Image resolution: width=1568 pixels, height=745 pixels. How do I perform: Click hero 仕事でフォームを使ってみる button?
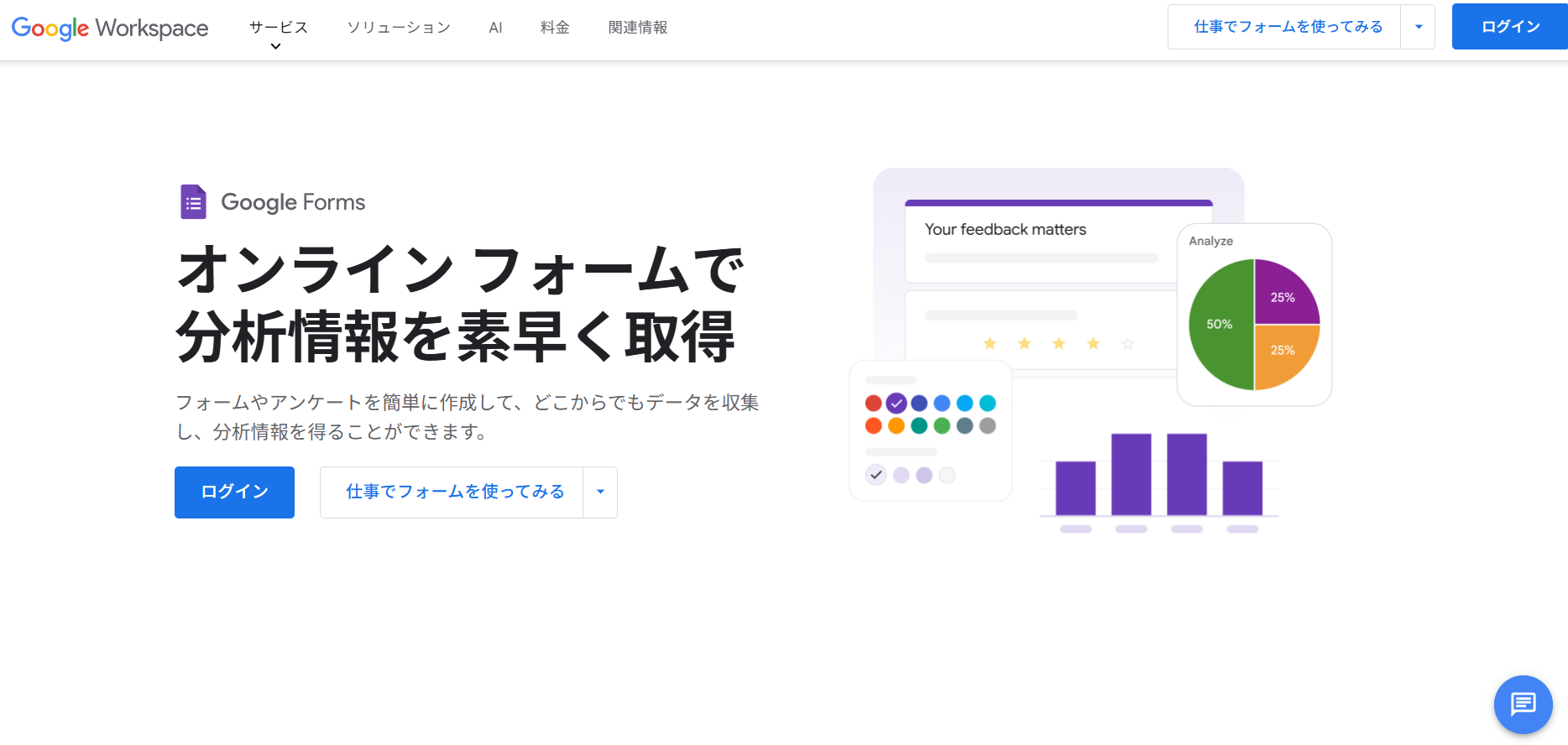coord(452,492)
